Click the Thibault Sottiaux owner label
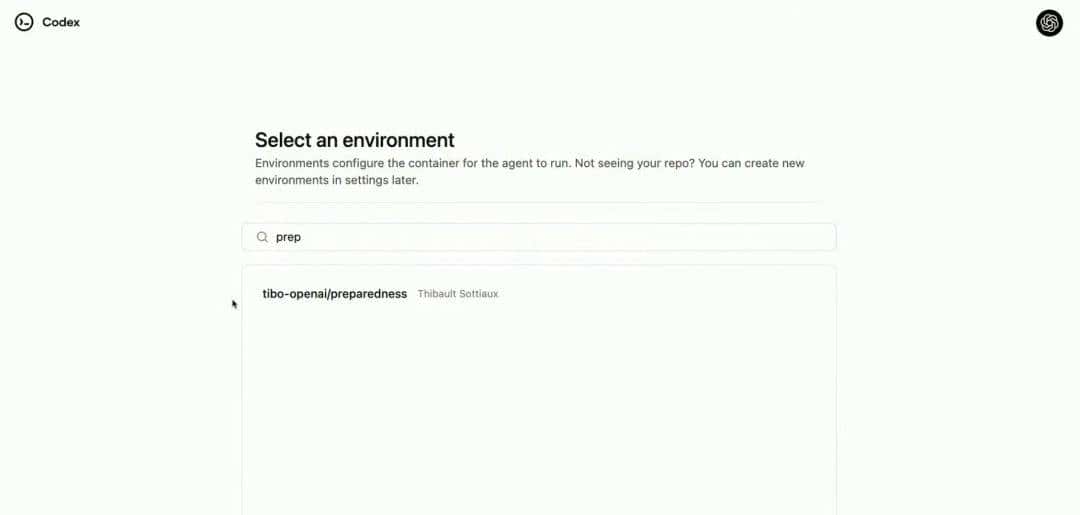 coord(458,294)
